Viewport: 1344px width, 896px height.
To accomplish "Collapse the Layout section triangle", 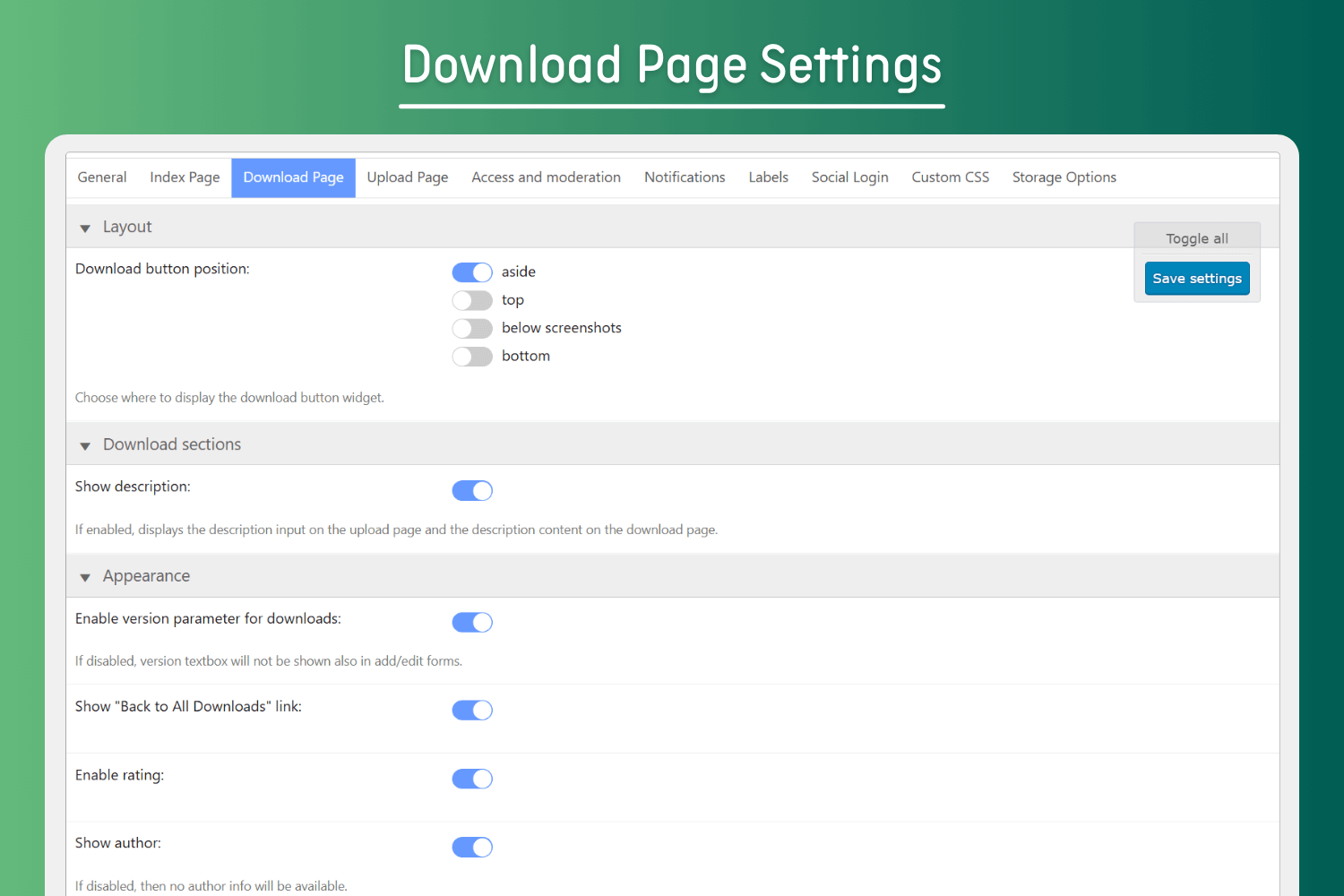I will pyautogui.click(x=85, y=228).
